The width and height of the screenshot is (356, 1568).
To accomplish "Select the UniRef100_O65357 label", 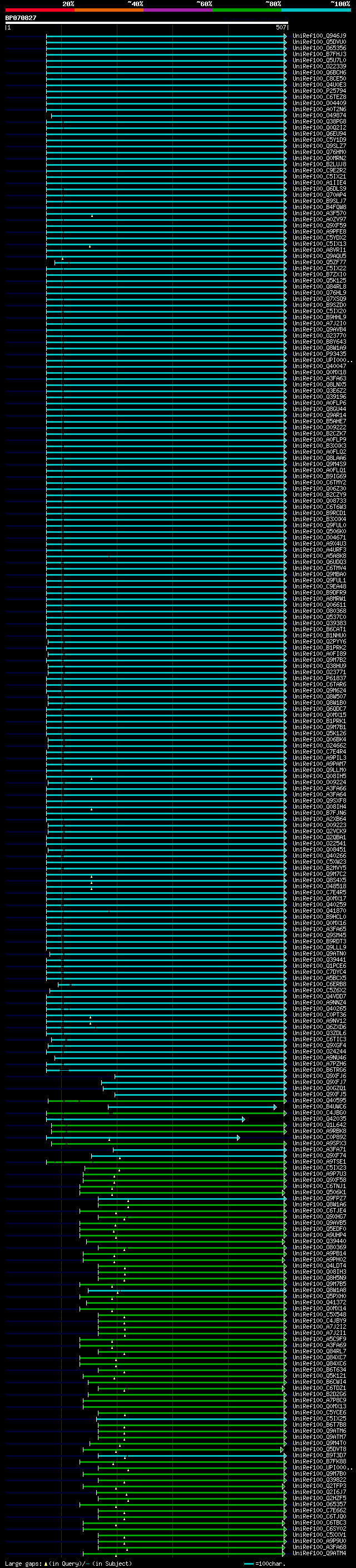I will pyautogui.click(x=319, y=1504).
